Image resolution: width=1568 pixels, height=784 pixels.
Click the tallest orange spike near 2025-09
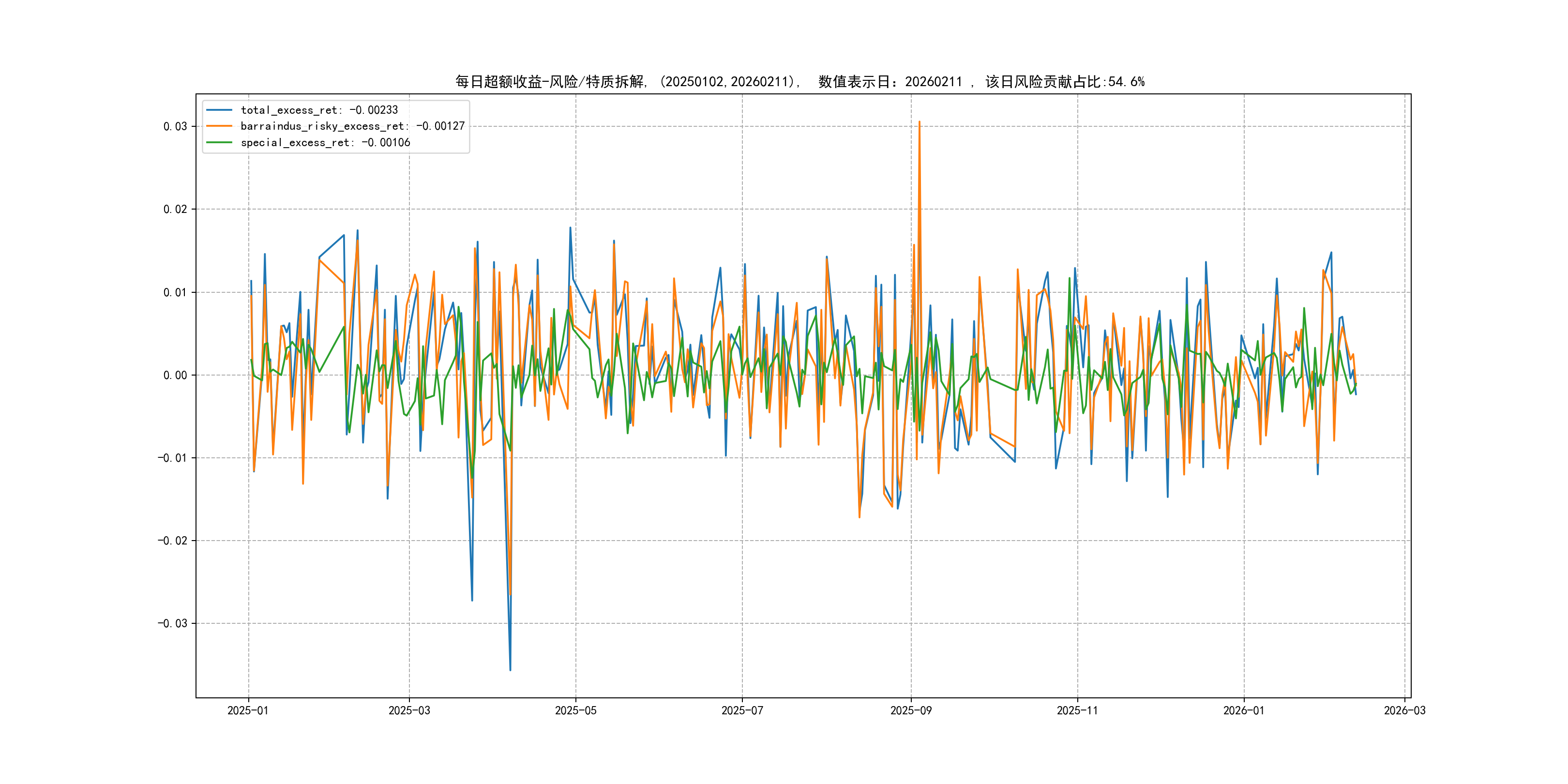pos(919,123)
